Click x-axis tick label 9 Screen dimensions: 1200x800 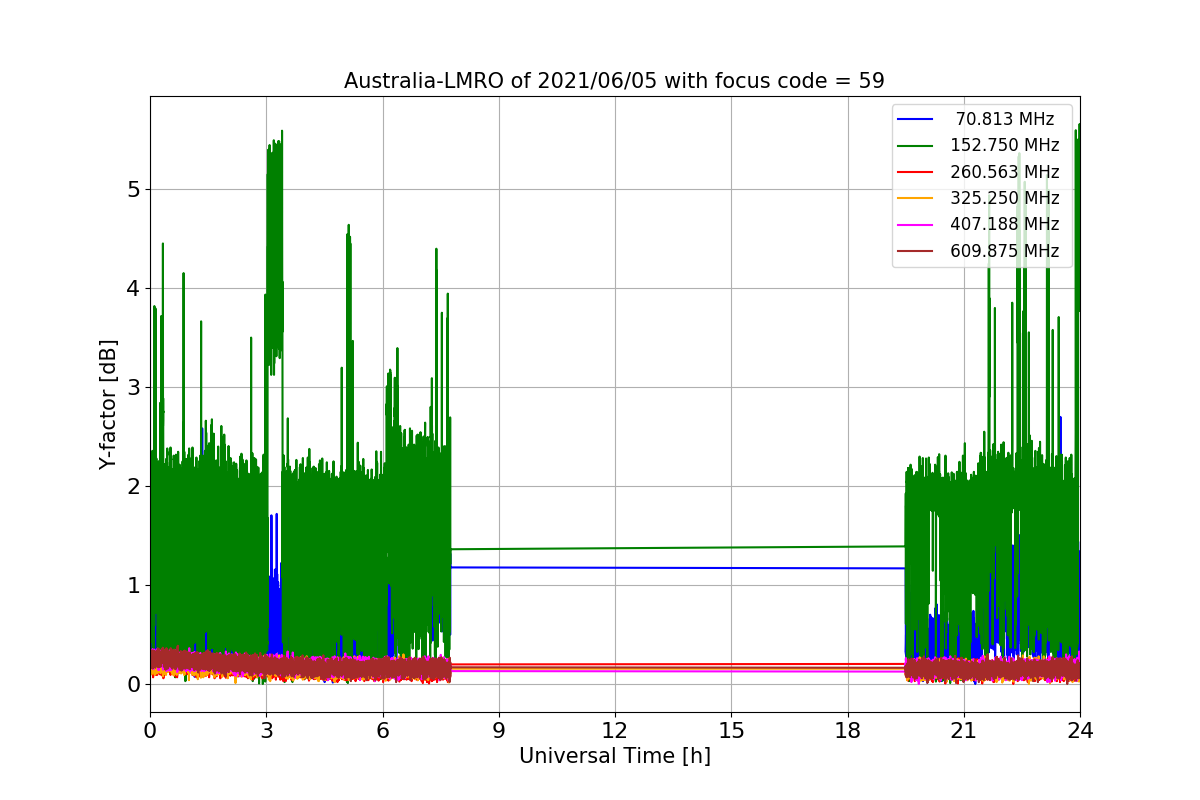(x=499, y=730)
